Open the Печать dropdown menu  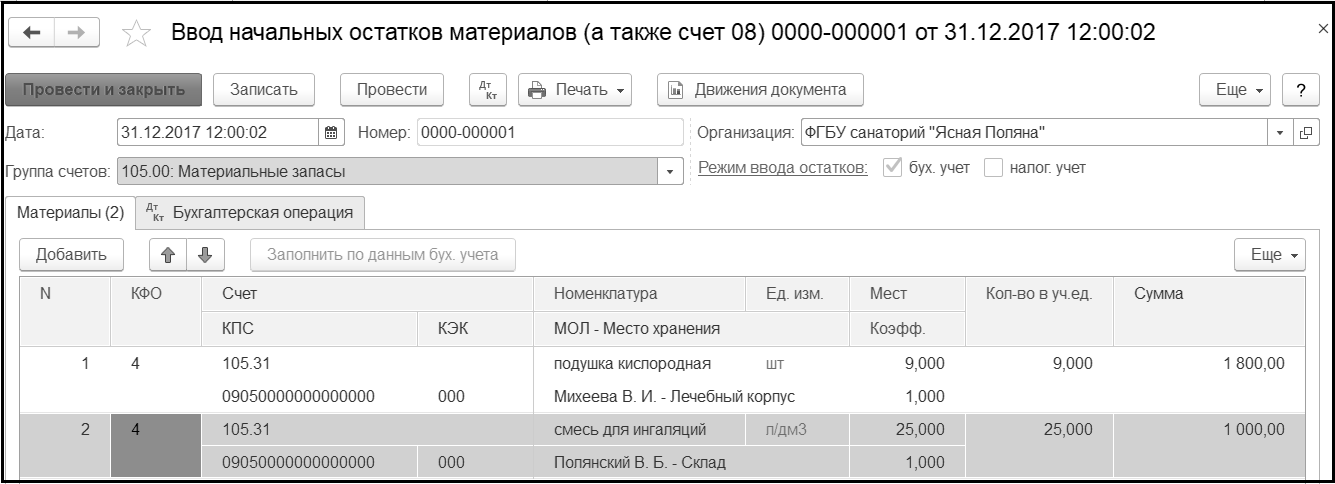click(x=579, y=89)
